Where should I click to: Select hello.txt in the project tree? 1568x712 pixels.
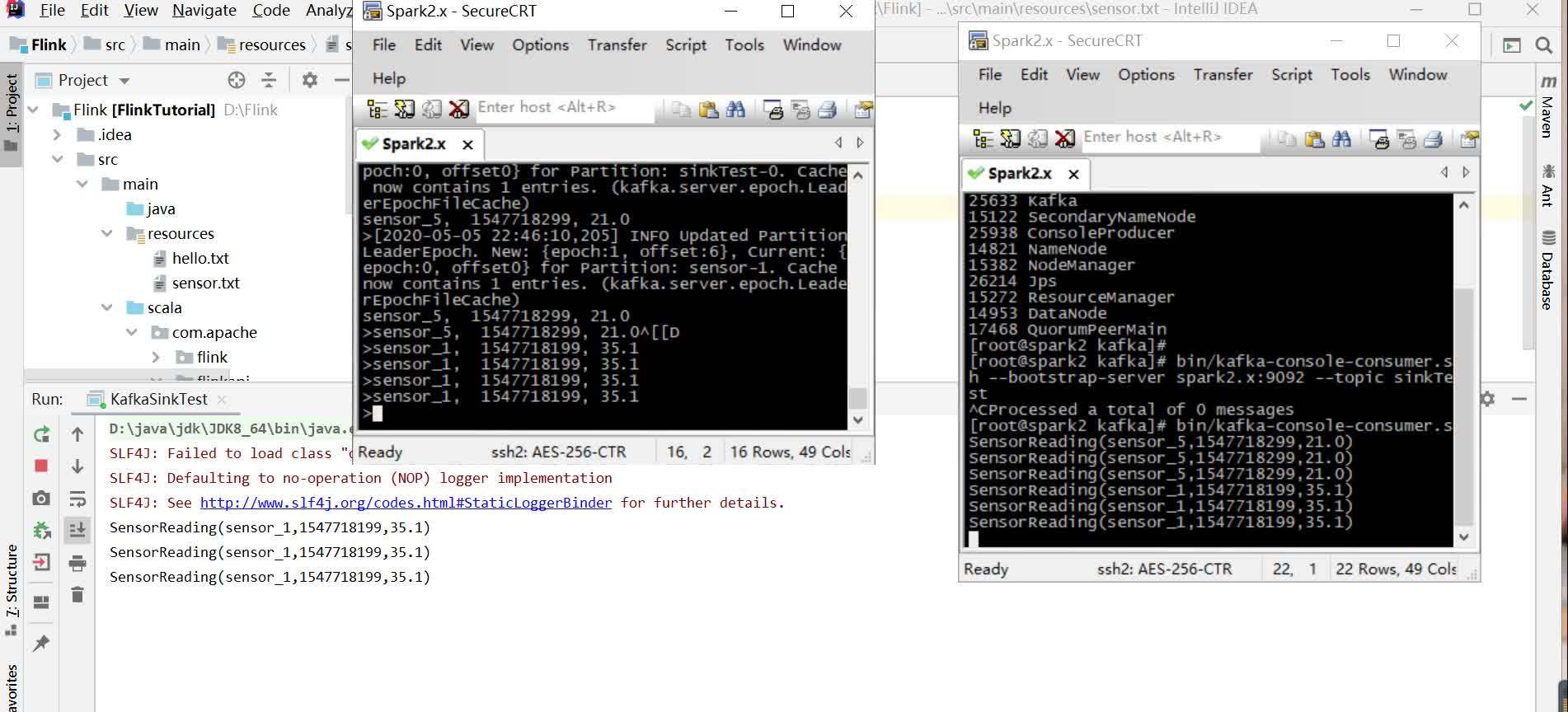pyautogui.click(x=200, y=258)
